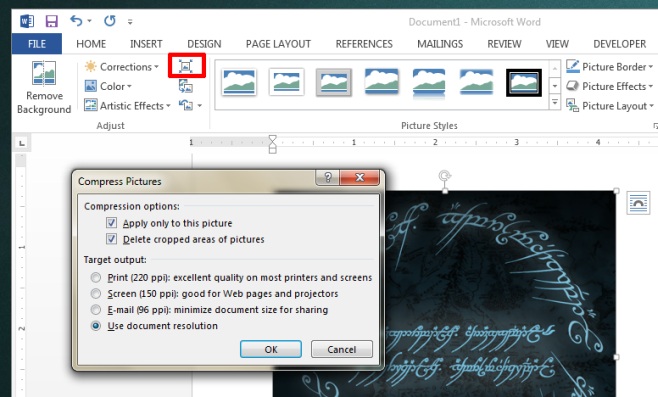
Task: Open the Layout Options button beside picture
Action: pyautogui.click(x=638, y=203)
